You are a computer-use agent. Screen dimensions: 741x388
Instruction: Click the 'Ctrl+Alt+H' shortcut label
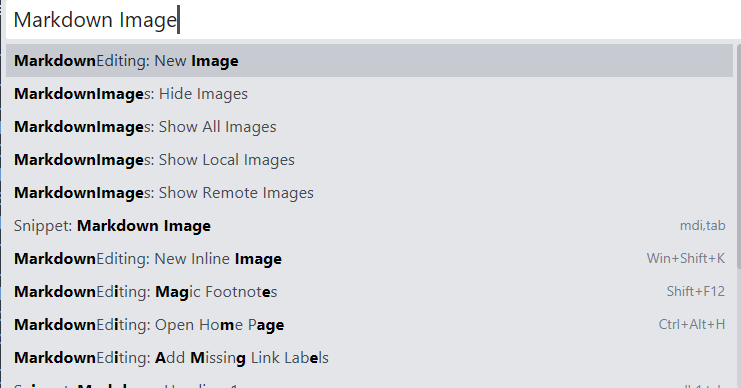point(692,325)
